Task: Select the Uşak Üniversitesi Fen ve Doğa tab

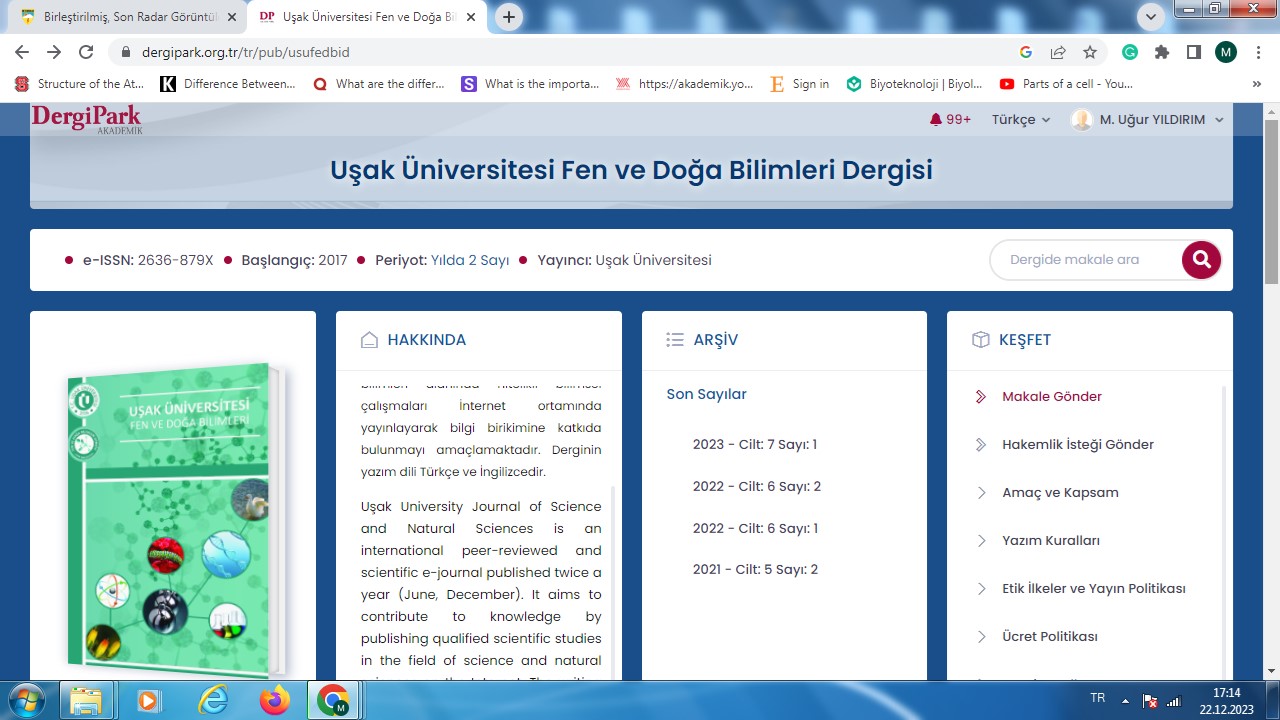Action: click(x=366, y=17)
